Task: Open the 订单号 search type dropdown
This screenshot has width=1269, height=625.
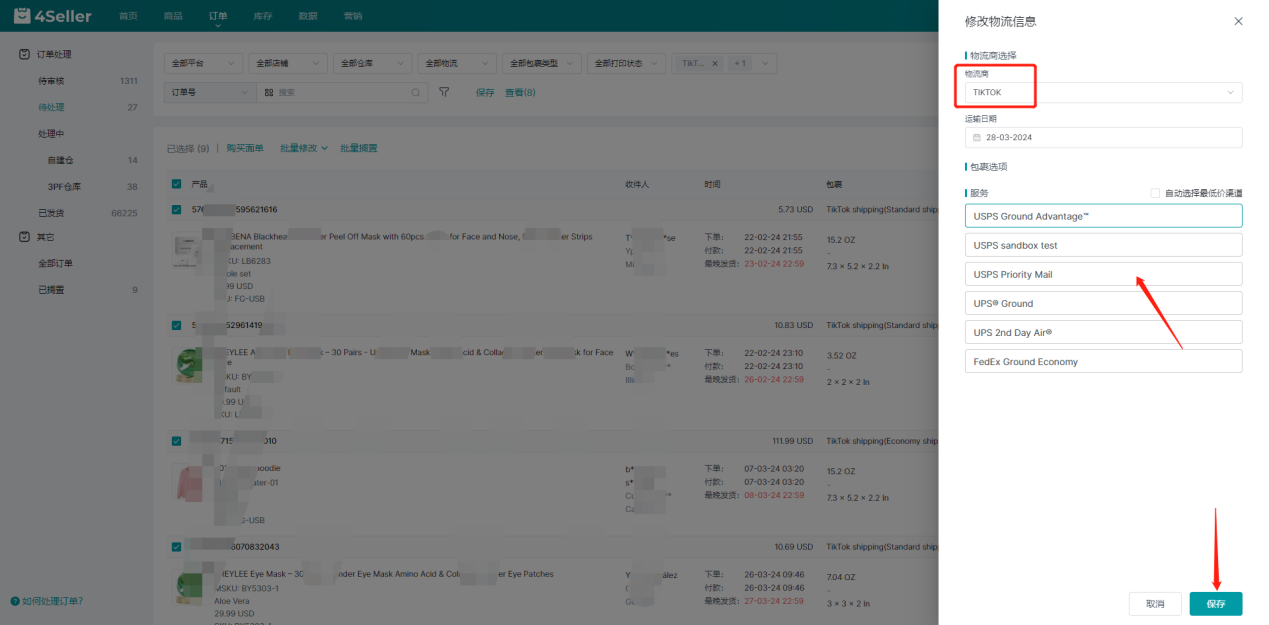Action: pos(210,92)
